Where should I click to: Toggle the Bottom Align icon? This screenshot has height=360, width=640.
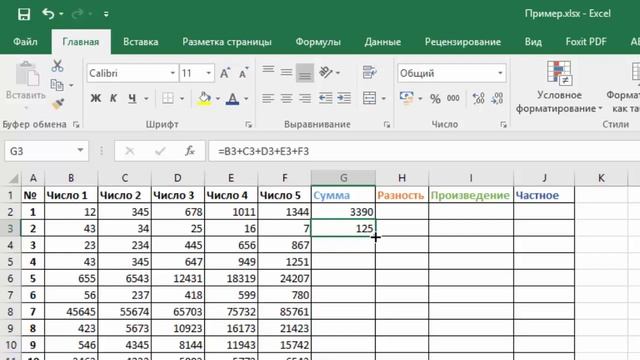pyautogui.click(x=305, y=73)
